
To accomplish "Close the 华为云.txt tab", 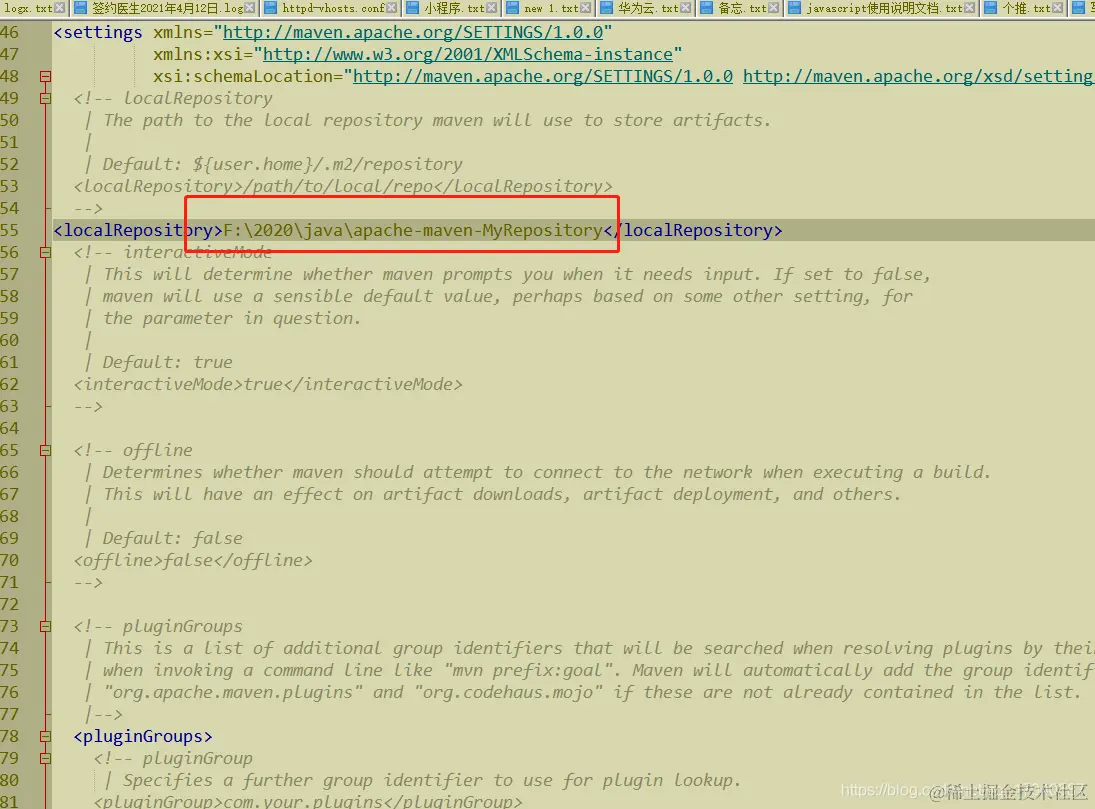I will 686,8.
